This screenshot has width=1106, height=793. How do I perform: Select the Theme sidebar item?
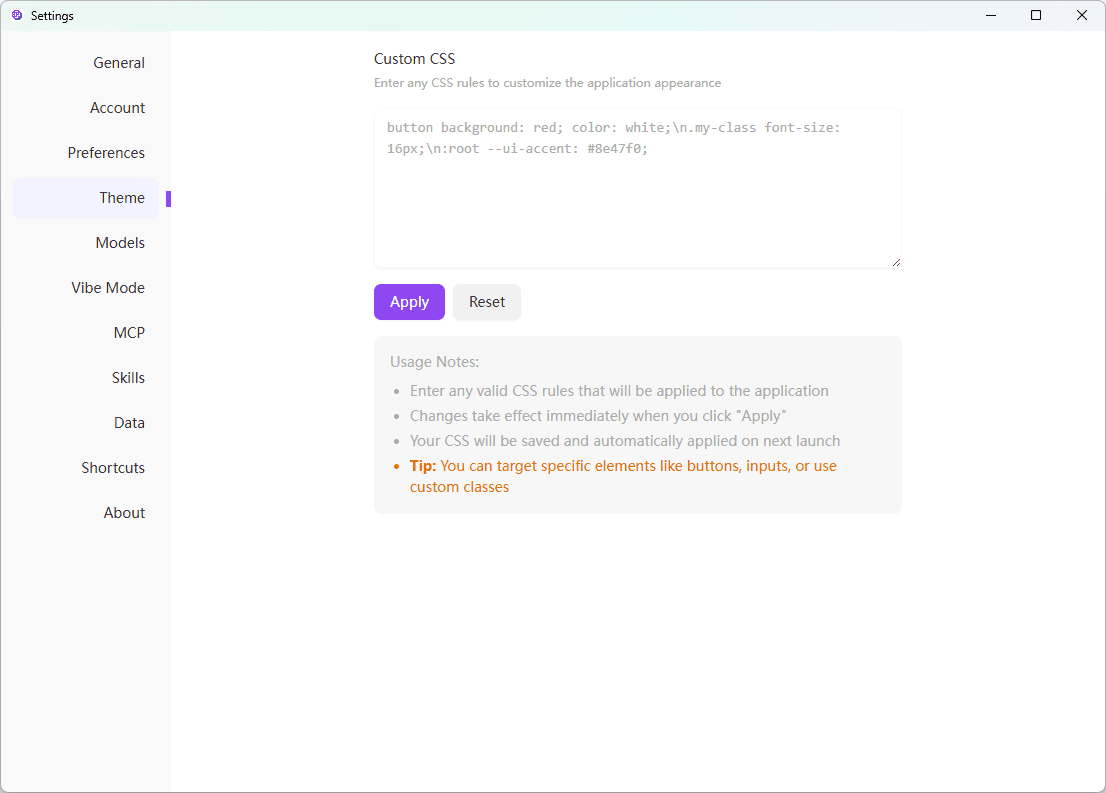tap(121, 198)
